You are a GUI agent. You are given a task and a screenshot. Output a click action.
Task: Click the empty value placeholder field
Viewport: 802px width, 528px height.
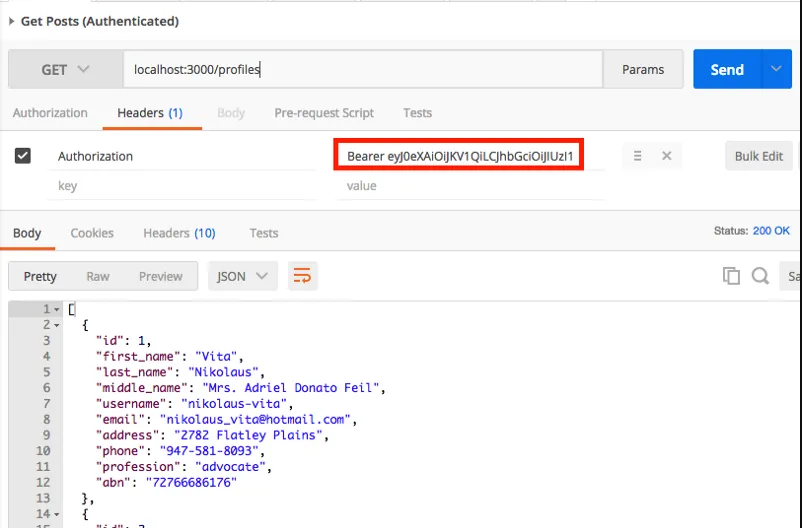click(470, 186)
